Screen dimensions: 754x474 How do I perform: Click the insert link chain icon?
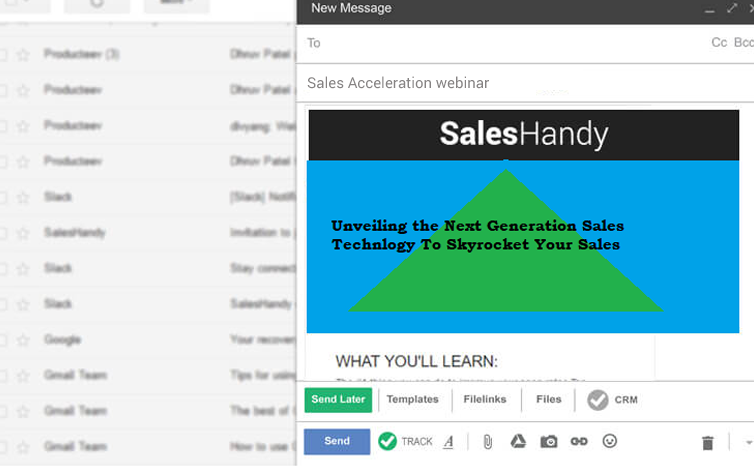tap(579, 441)
